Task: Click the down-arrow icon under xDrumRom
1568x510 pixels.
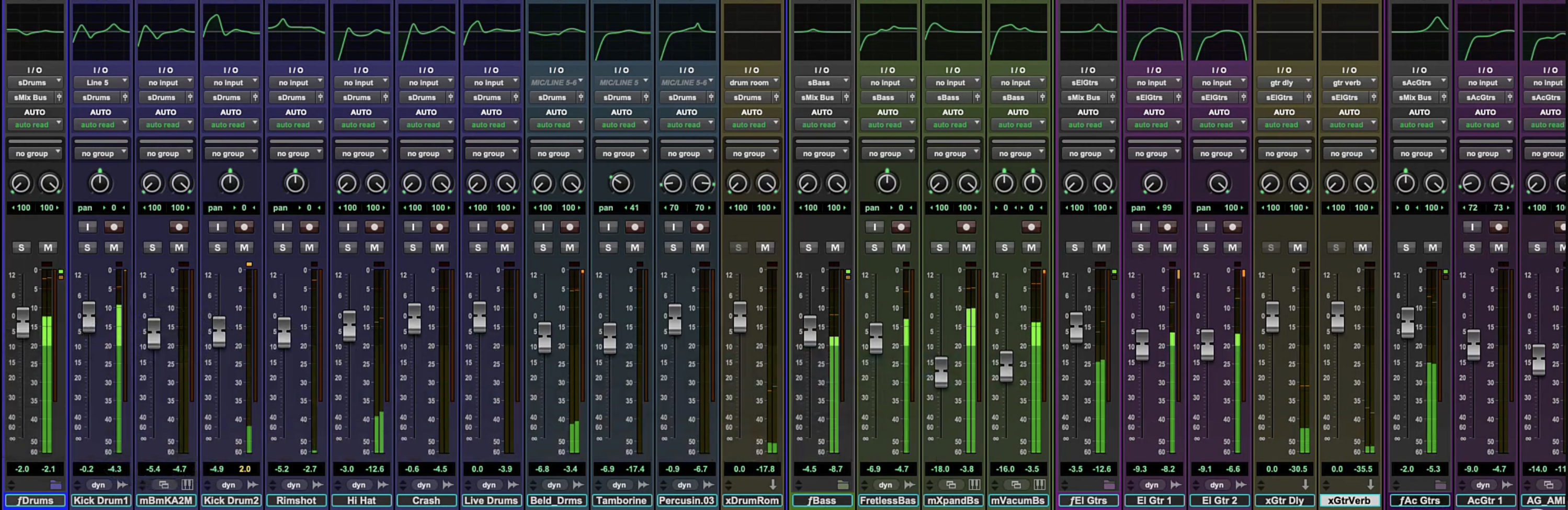Action: click(772, 484)
